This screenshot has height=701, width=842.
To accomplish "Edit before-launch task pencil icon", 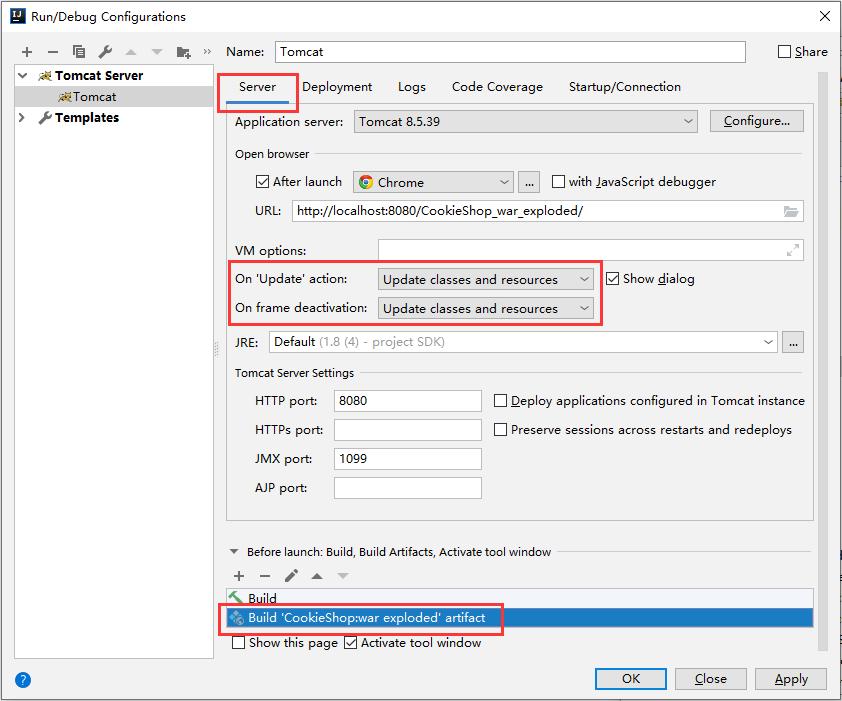I will tap(291, 576).
